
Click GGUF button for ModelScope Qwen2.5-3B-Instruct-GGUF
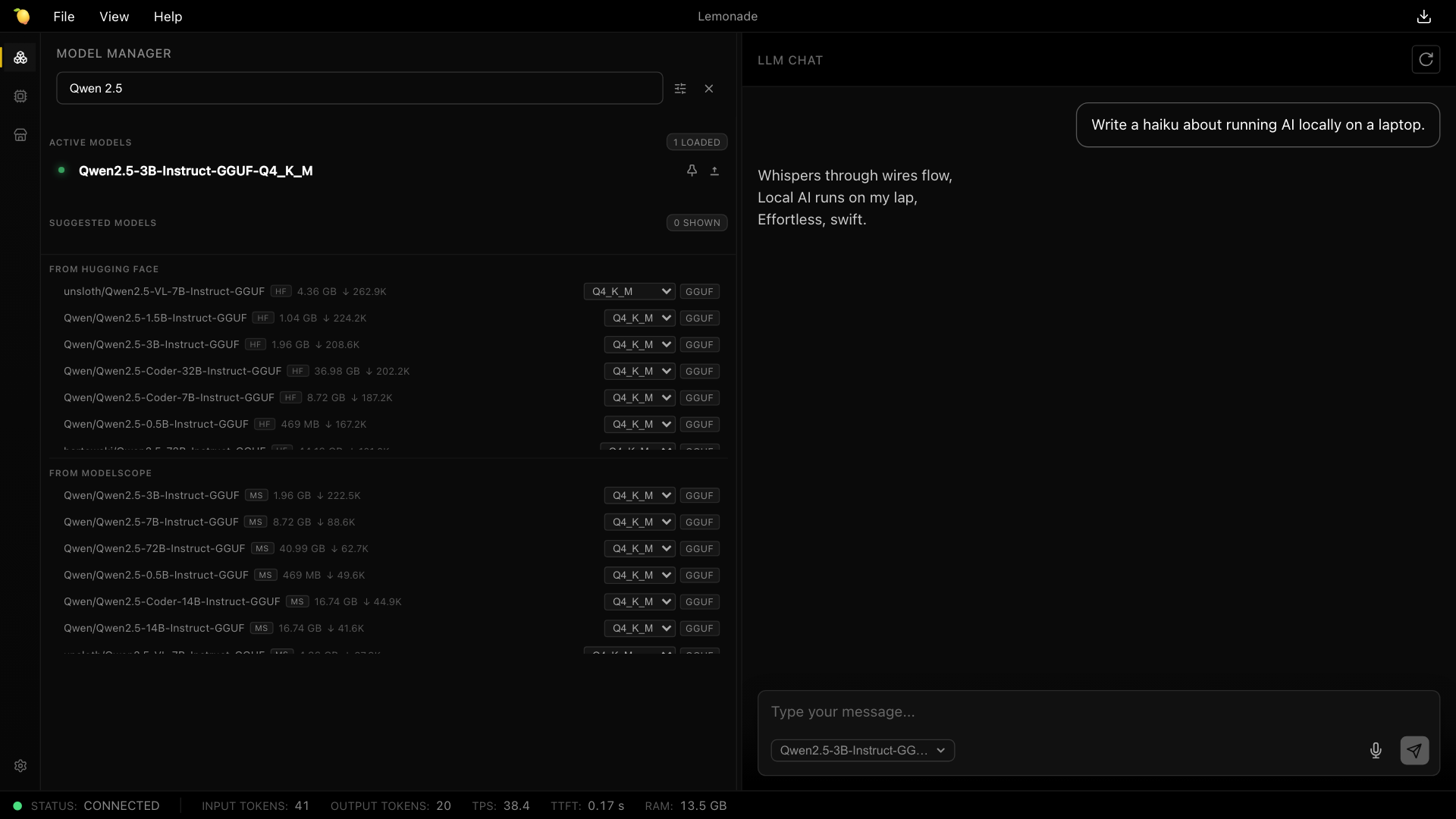699,495
